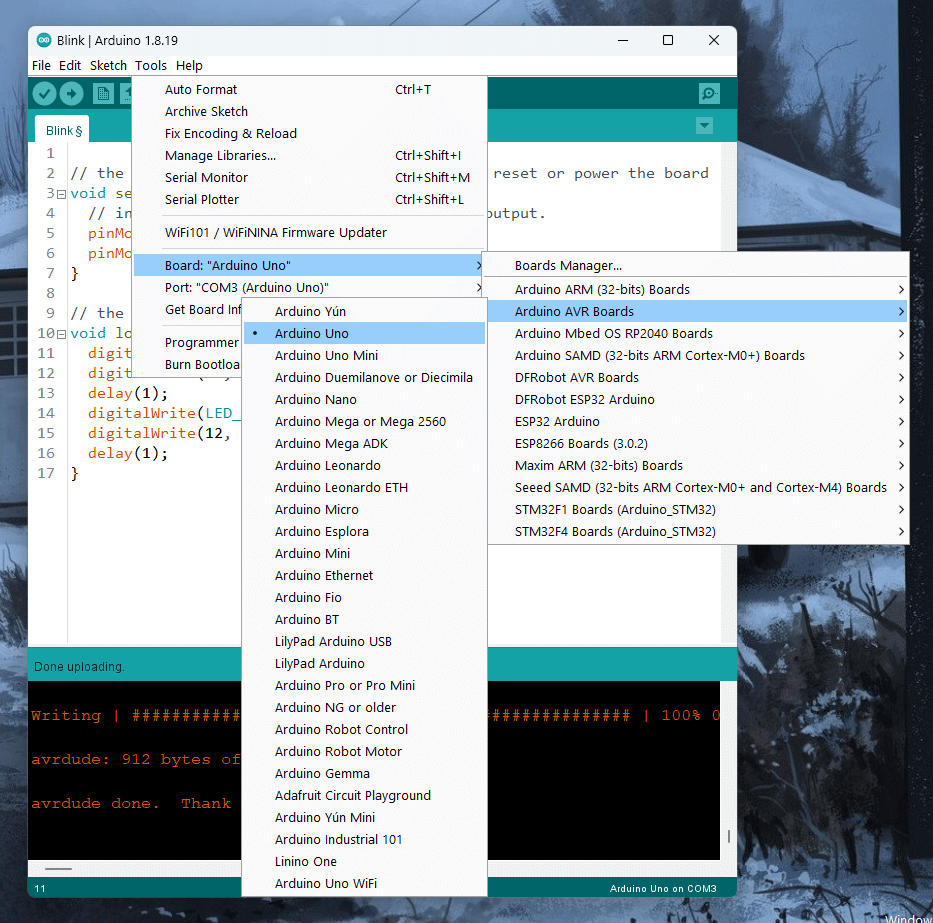Select Arduino Duemilanove or Diecimila board
The image size is (933, 923).
click(x=364, y=377)
